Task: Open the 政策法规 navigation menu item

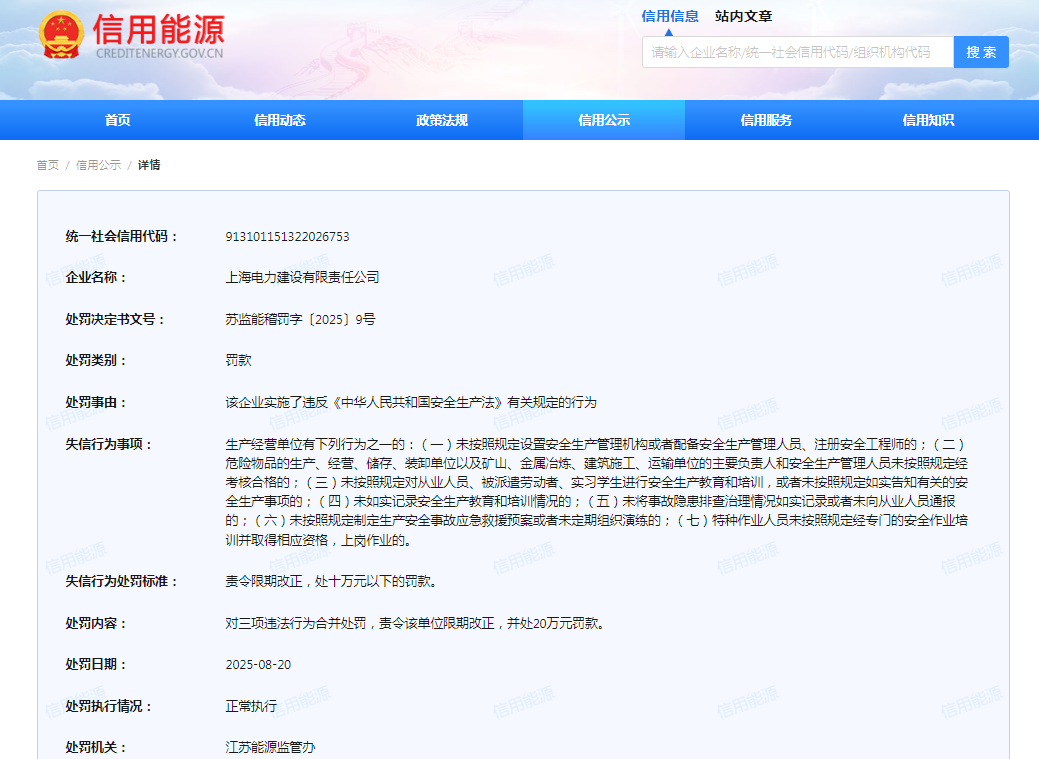Action: pyautogui.click(x=442, y=120)
